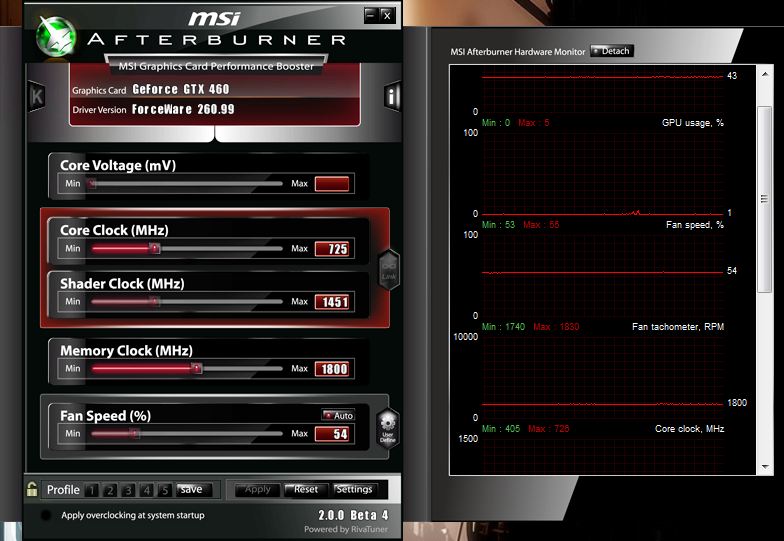Click the 2.0.0 Beta 4 version text

[x=353, y=515]
